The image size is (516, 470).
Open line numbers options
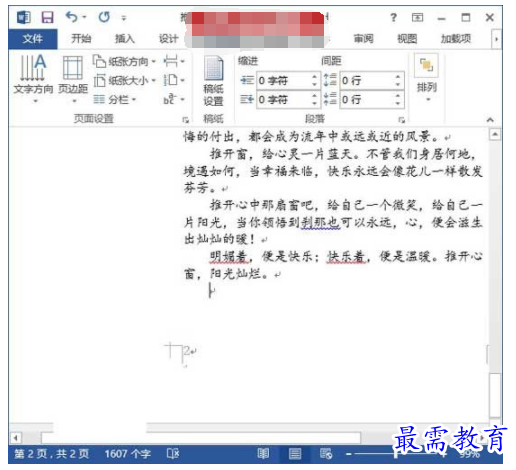coord(174,80)
